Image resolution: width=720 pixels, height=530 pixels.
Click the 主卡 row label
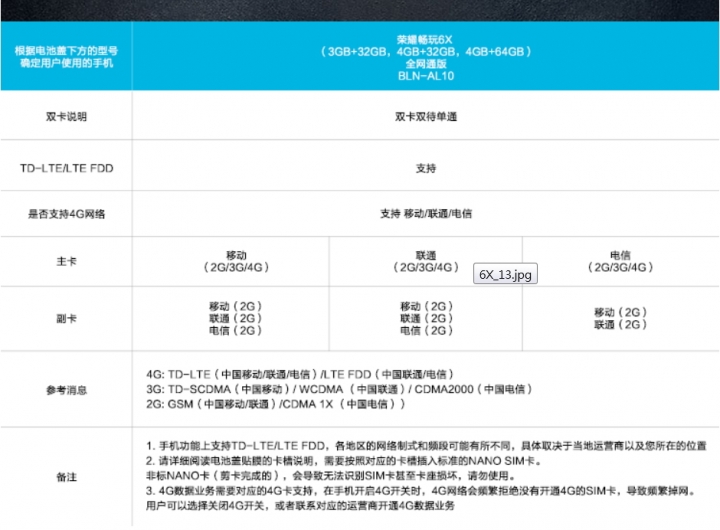point(67,261)
